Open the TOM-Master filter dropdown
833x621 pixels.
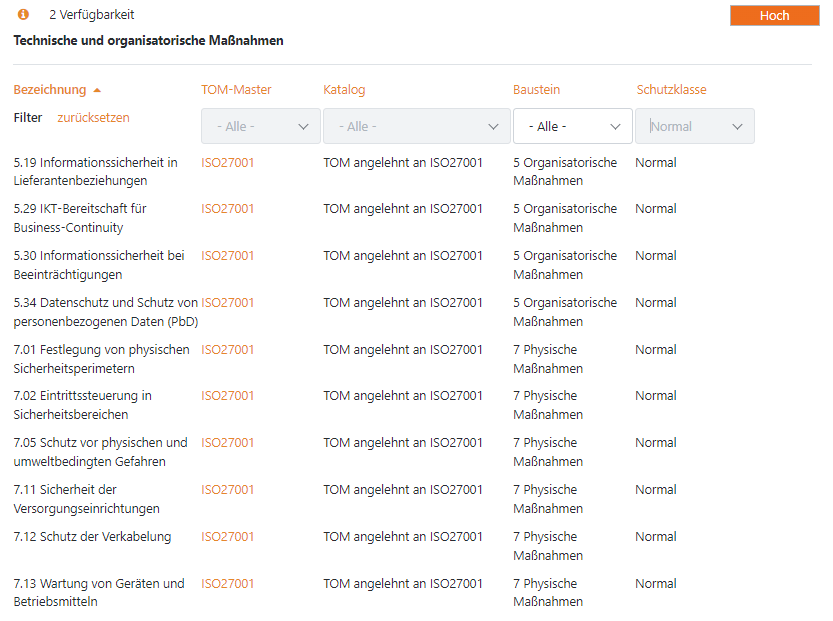(x=260, y=127)
